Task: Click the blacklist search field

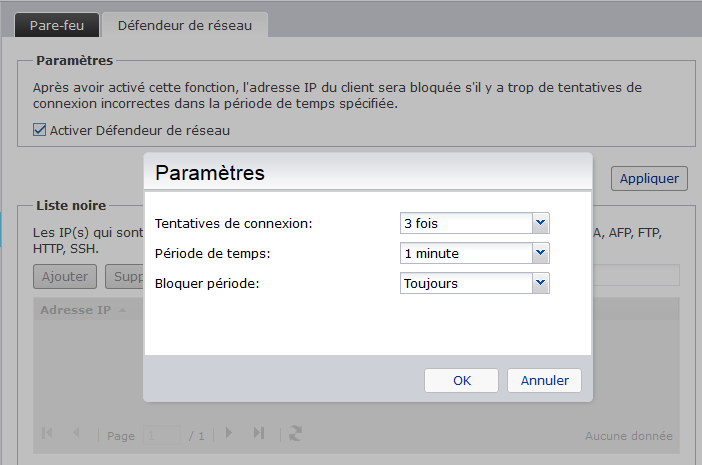Action: (634, 275)
